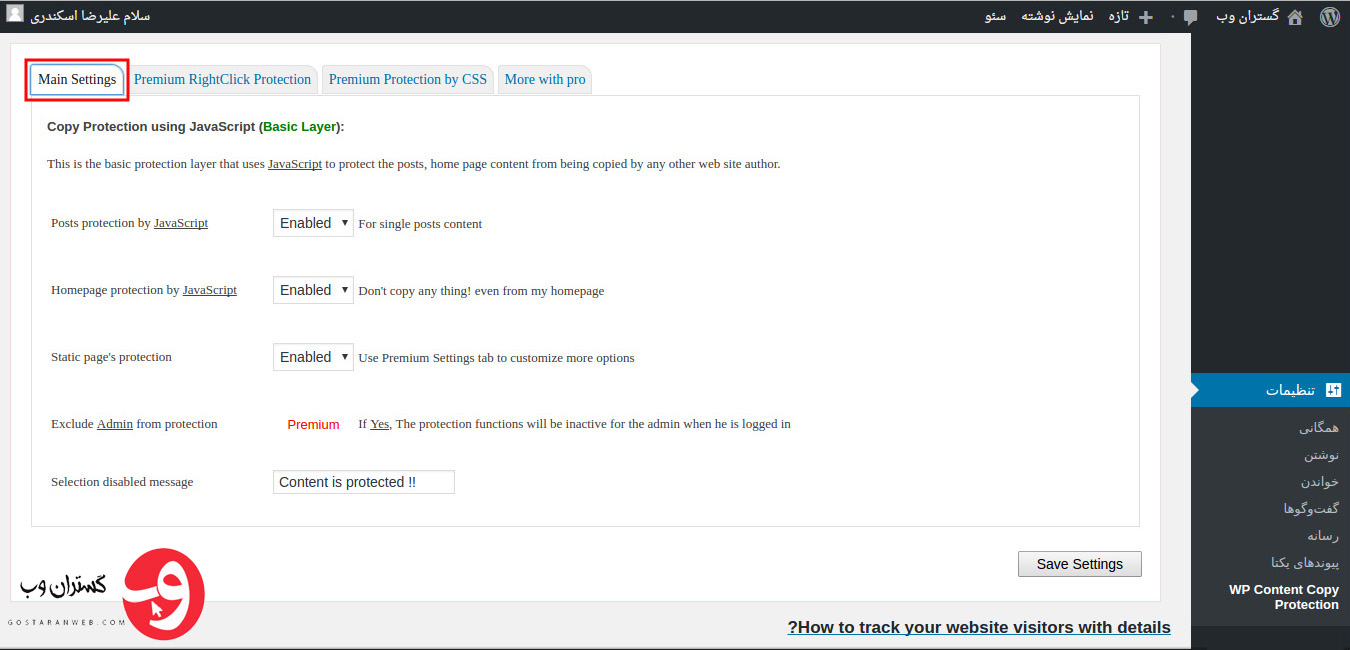Open Posts protection by JavaScript dropdown

click(x=313, y=223)
